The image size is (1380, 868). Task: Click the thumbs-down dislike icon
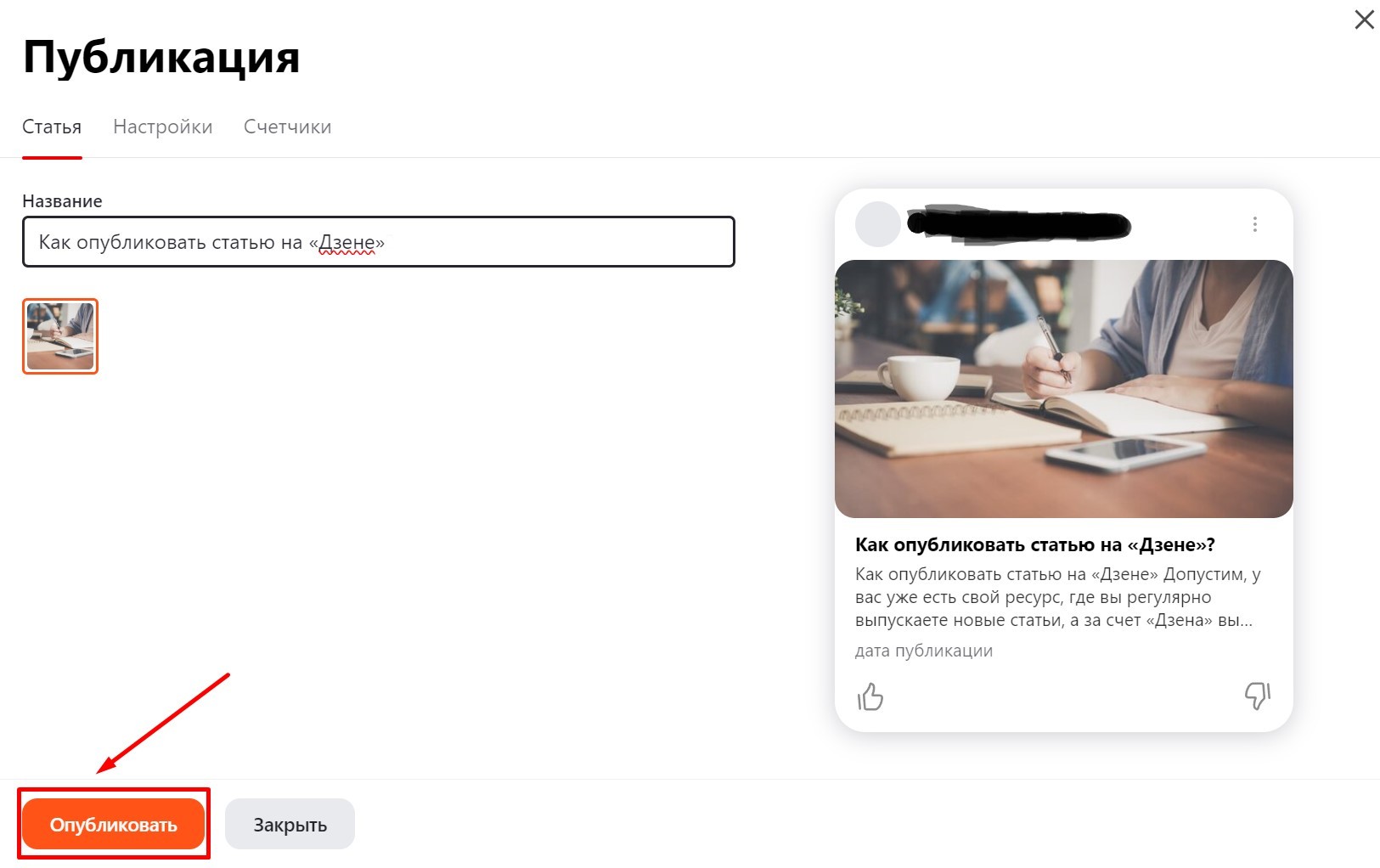click(1257, 696)
